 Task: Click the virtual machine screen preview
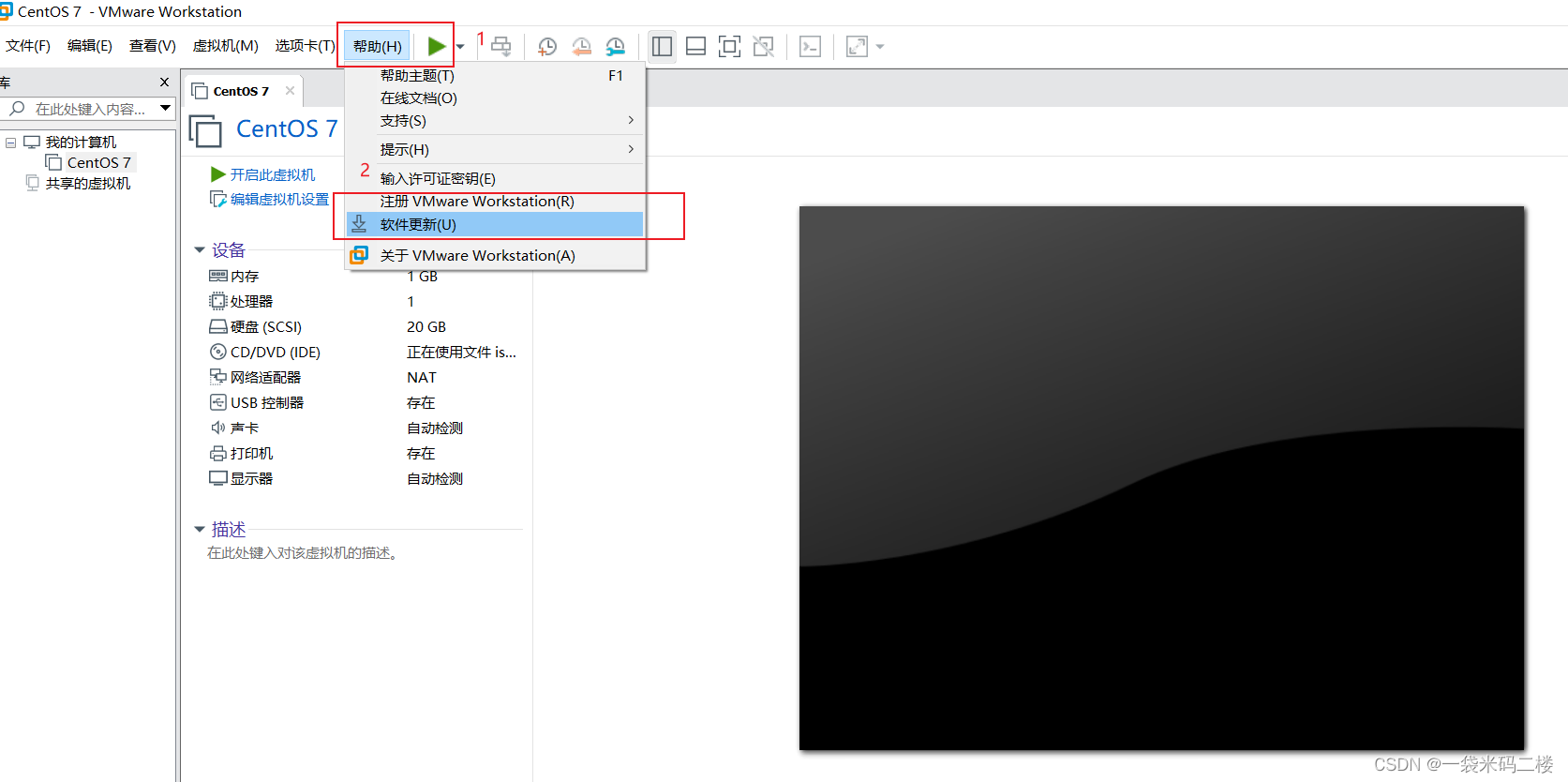tap(1162, 478)
